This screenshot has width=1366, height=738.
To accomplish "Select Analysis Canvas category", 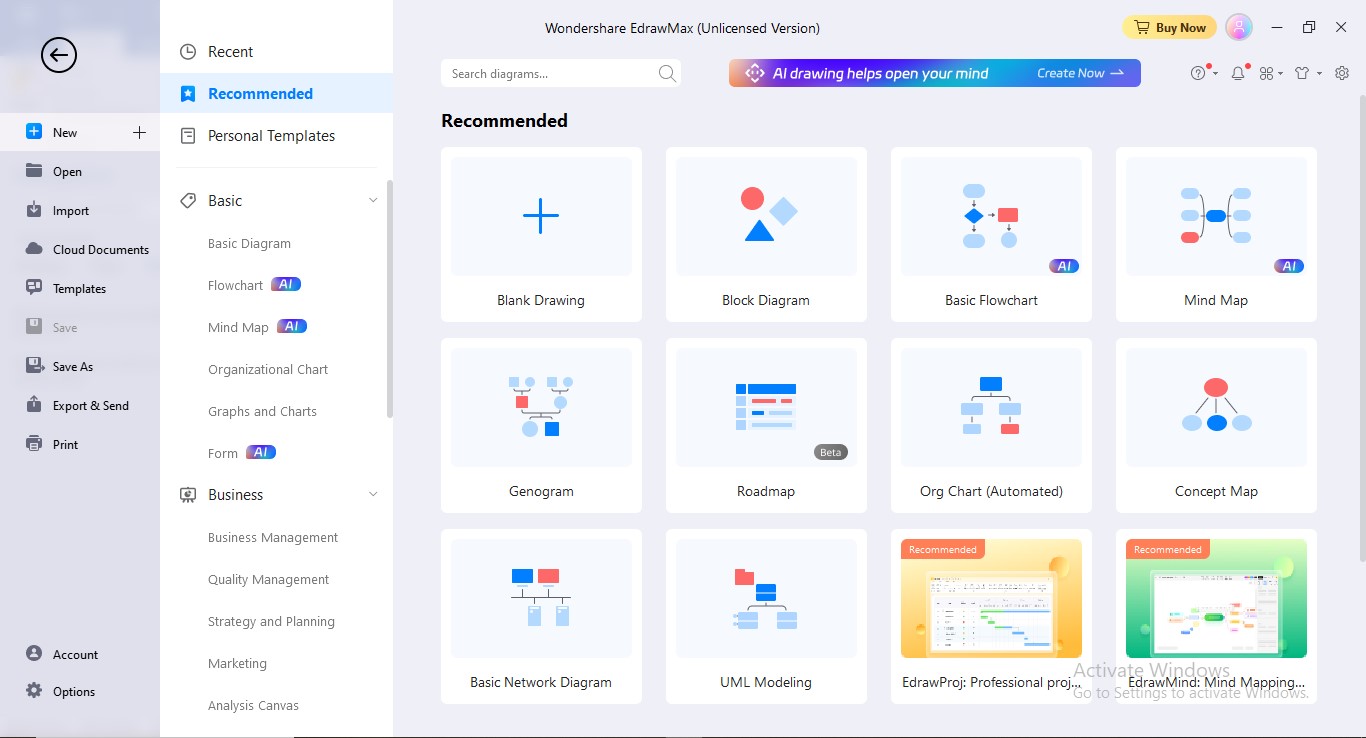I will (253, 705).
